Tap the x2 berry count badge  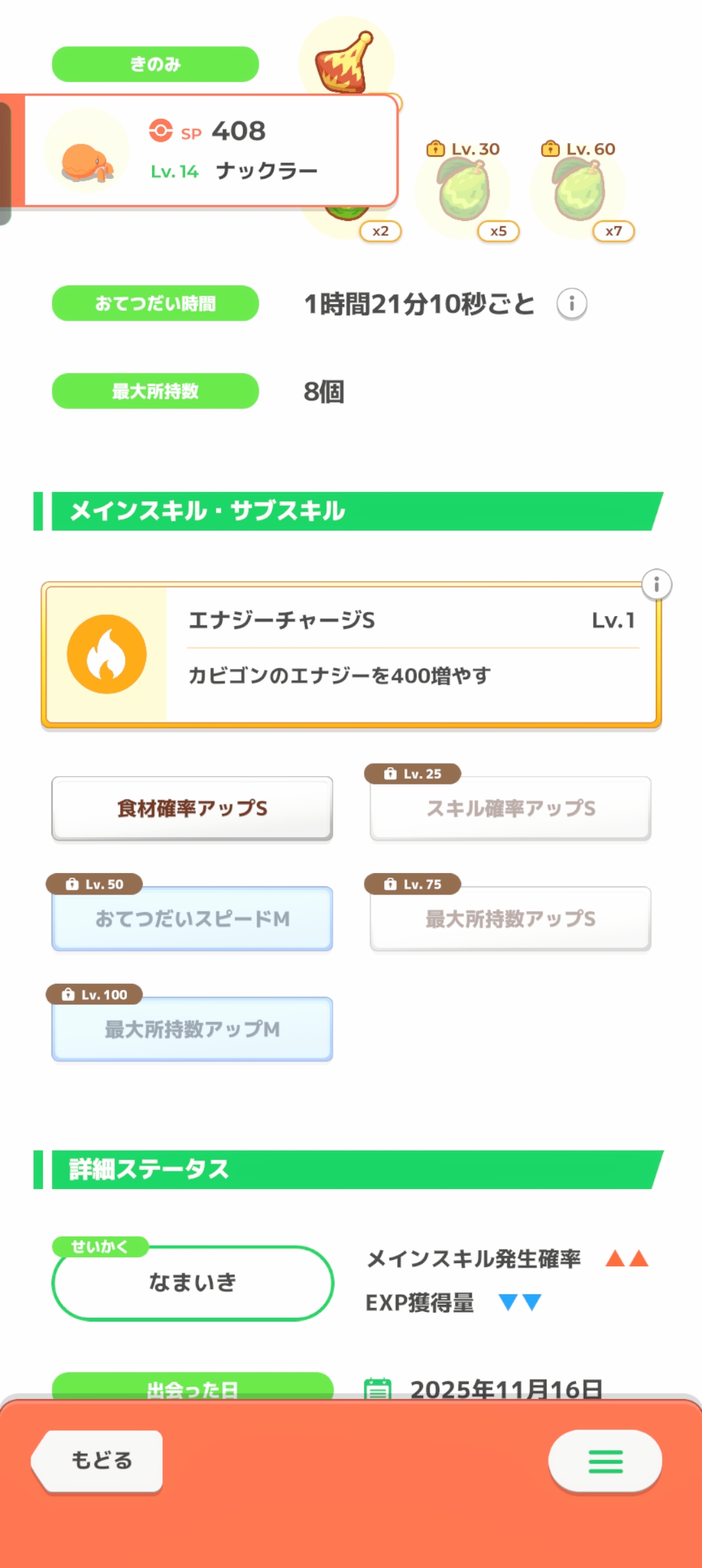coord(380,231)
